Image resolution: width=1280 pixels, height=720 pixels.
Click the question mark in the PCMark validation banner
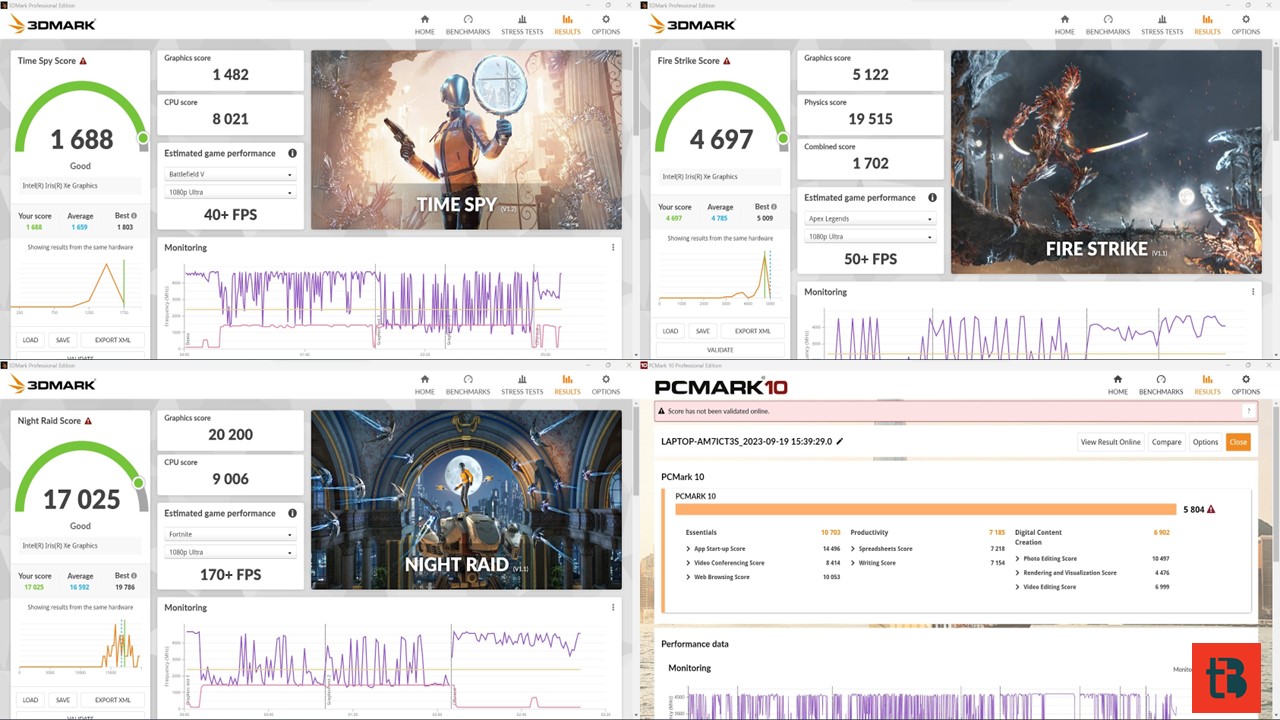pos(1248,411)
